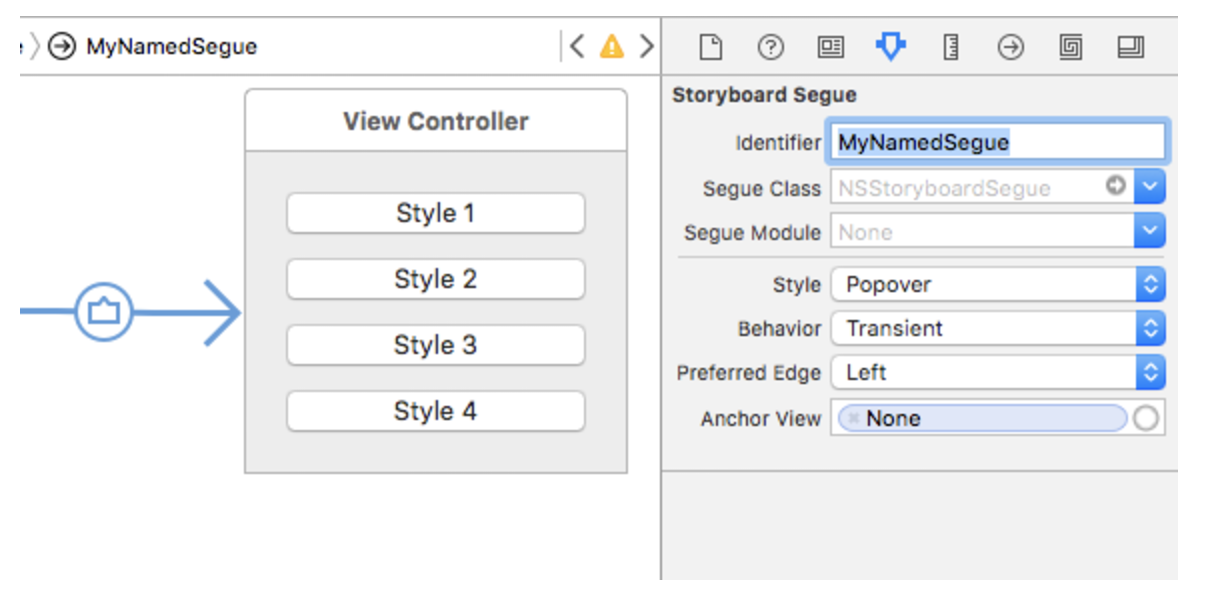
Task: Open the File inspector
Action: (x=713, y=45)
